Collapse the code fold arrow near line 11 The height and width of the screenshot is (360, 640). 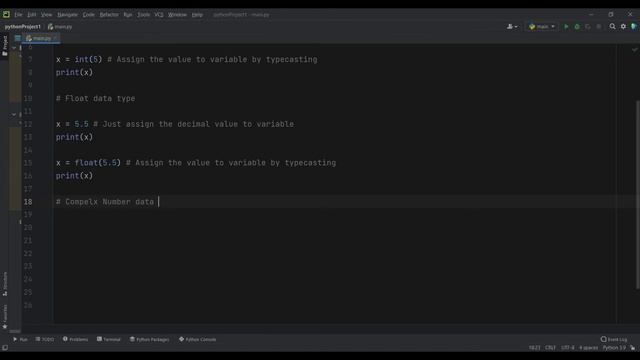click(14, 115)
